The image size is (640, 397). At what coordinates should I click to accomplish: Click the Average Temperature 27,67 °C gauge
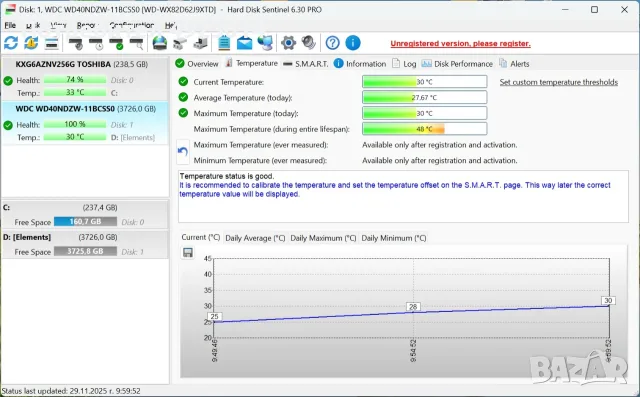424,98
